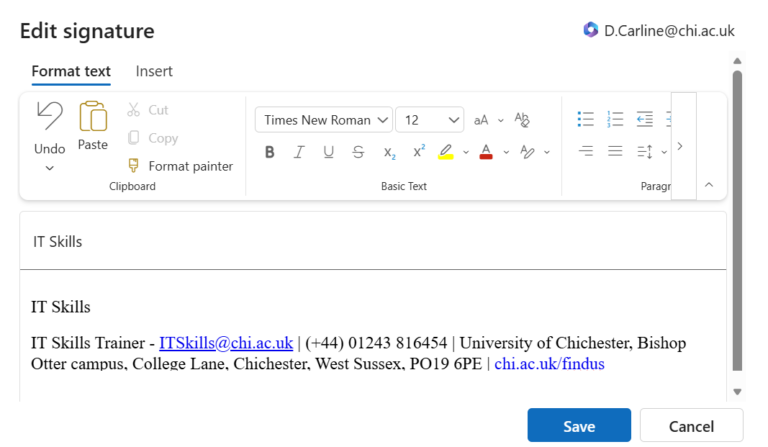The image size is (768, 447).
Task: Apply superscript formatting
Action: point(418,152)
